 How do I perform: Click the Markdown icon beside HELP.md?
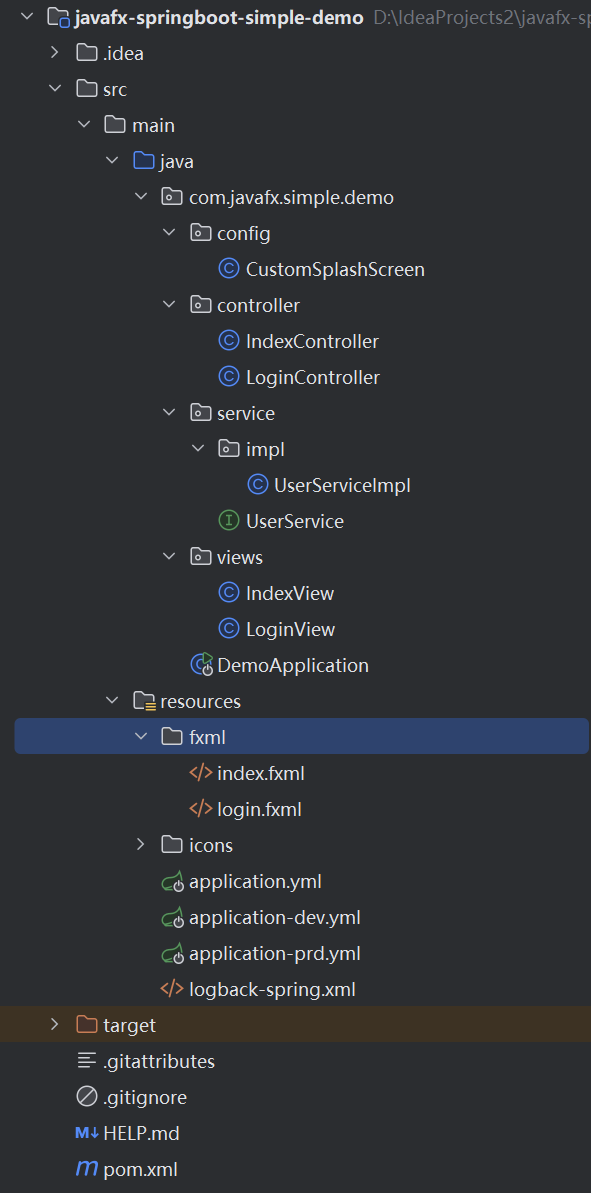[86, 1133]
